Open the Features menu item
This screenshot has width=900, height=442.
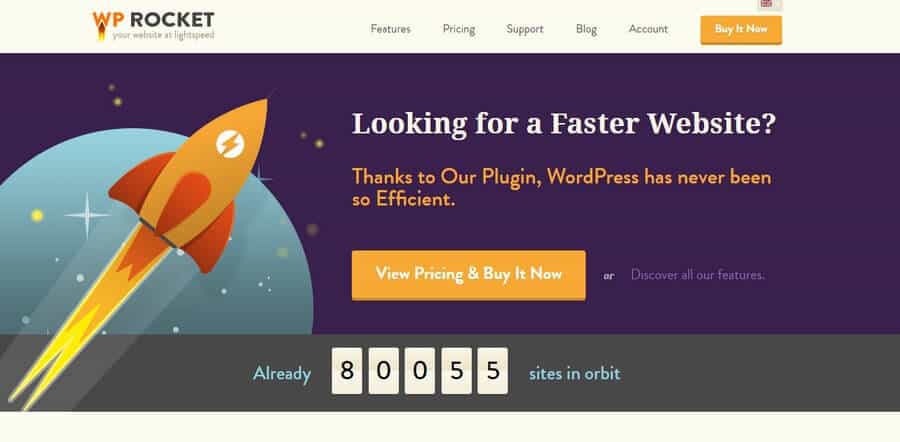coord(390,29)
